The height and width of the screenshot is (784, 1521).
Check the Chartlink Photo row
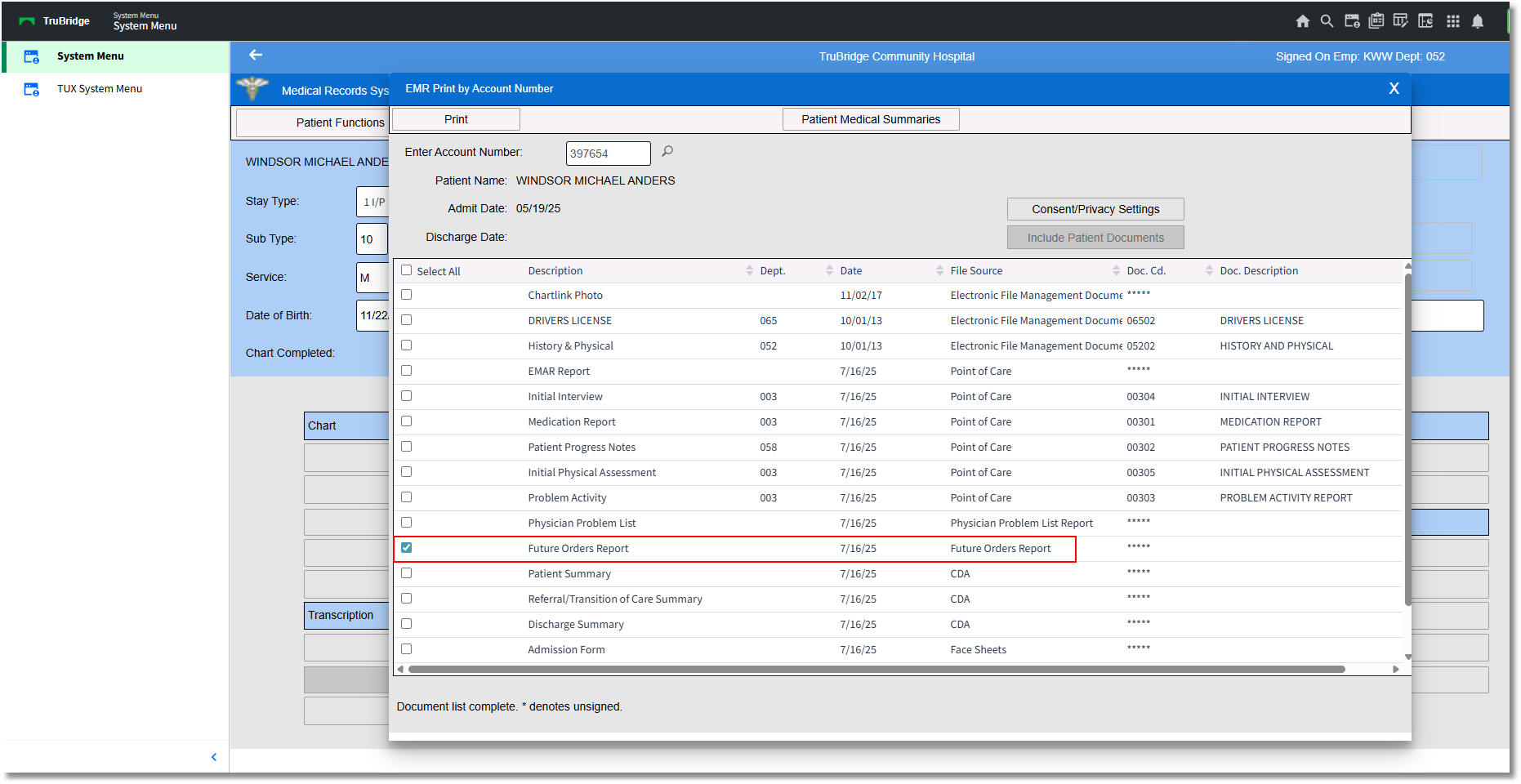coord(407,295)
